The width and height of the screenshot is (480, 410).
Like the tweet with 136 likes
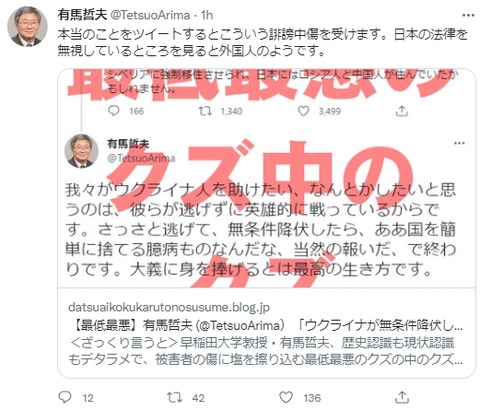click(286, 397)
